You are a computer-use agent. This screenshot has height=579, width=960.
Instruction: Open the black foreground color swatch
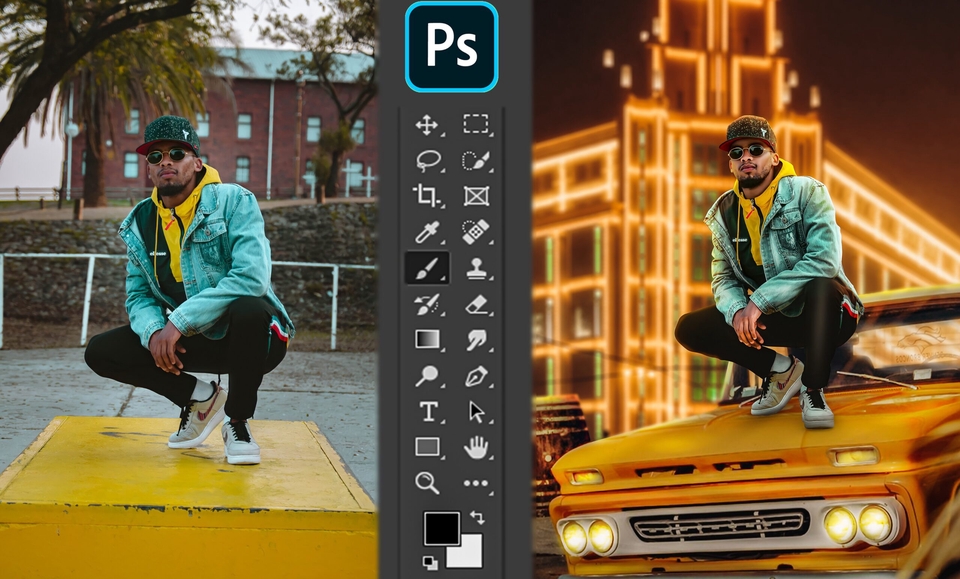click(x=441, y=528)
